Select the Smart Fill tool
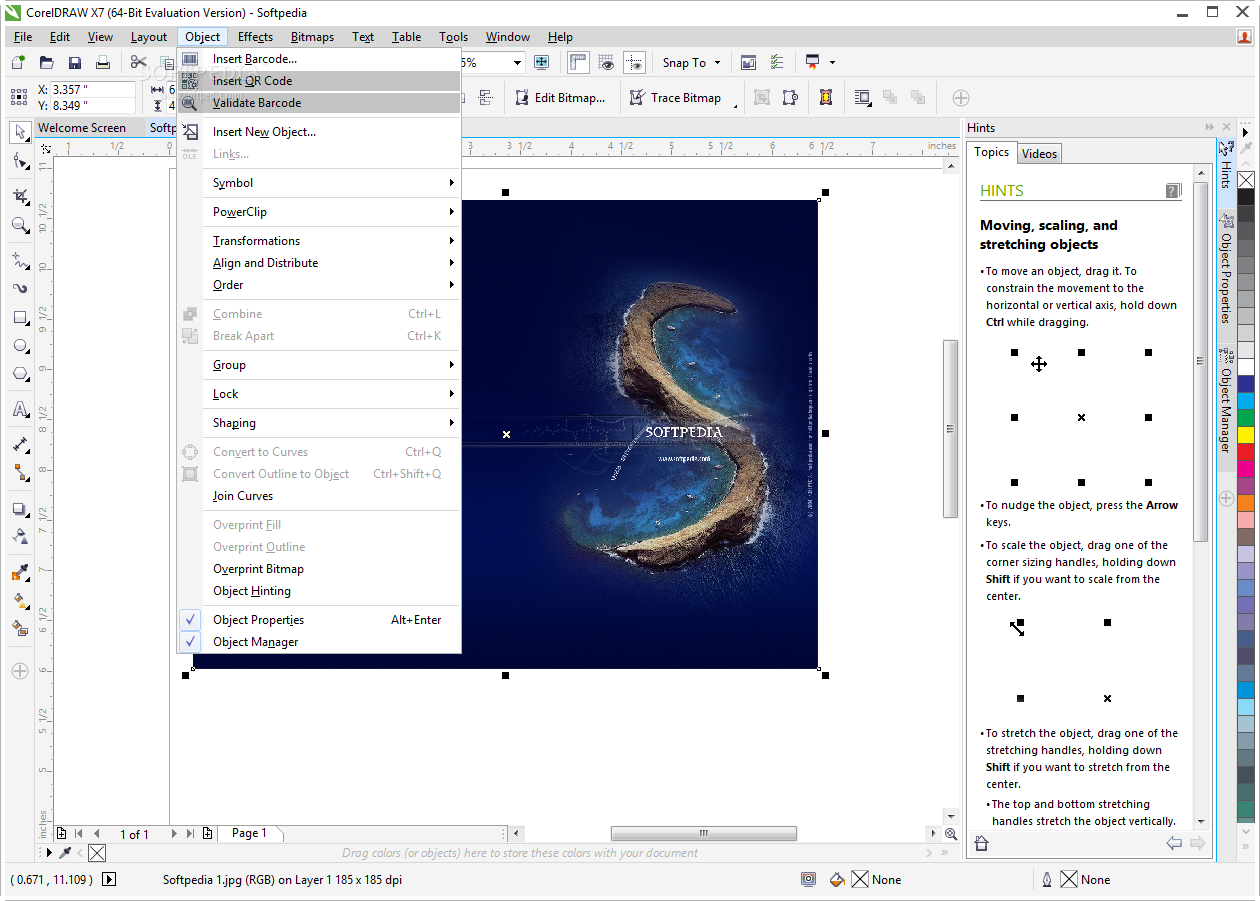 click(x=20, y=629)
